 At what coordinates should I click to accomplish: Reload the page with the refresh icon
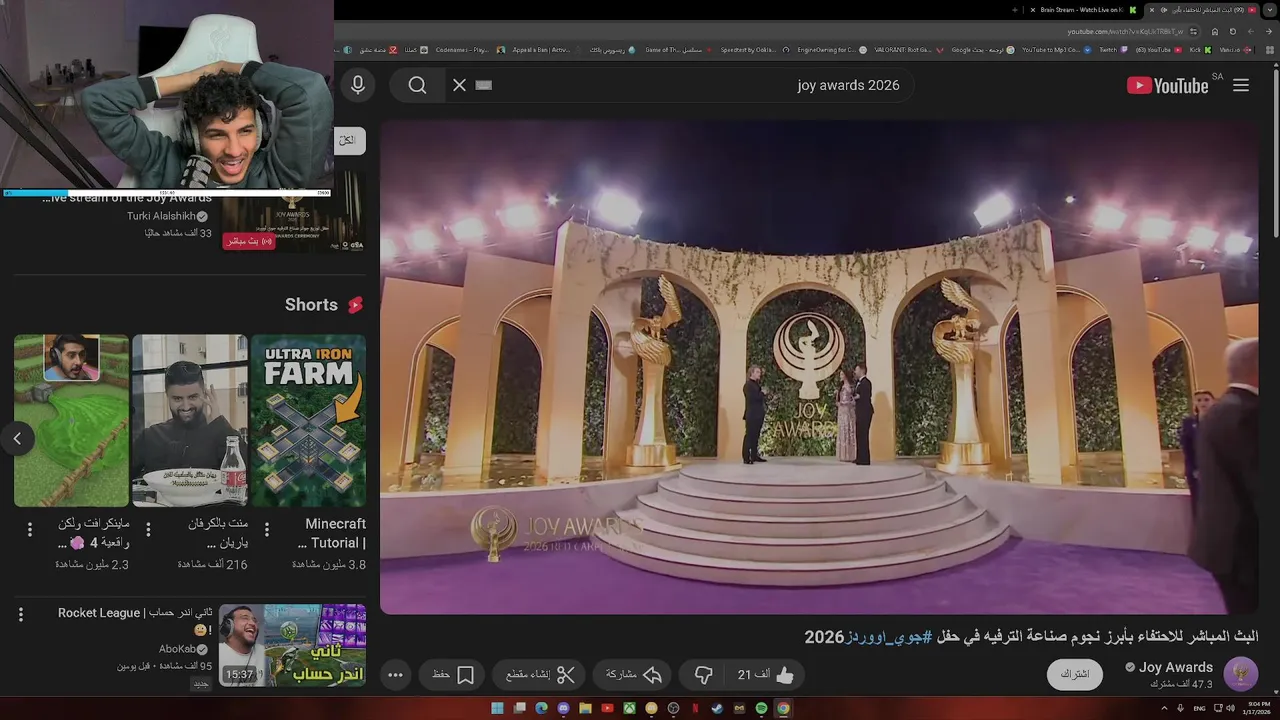click(x=1233, y=31)
